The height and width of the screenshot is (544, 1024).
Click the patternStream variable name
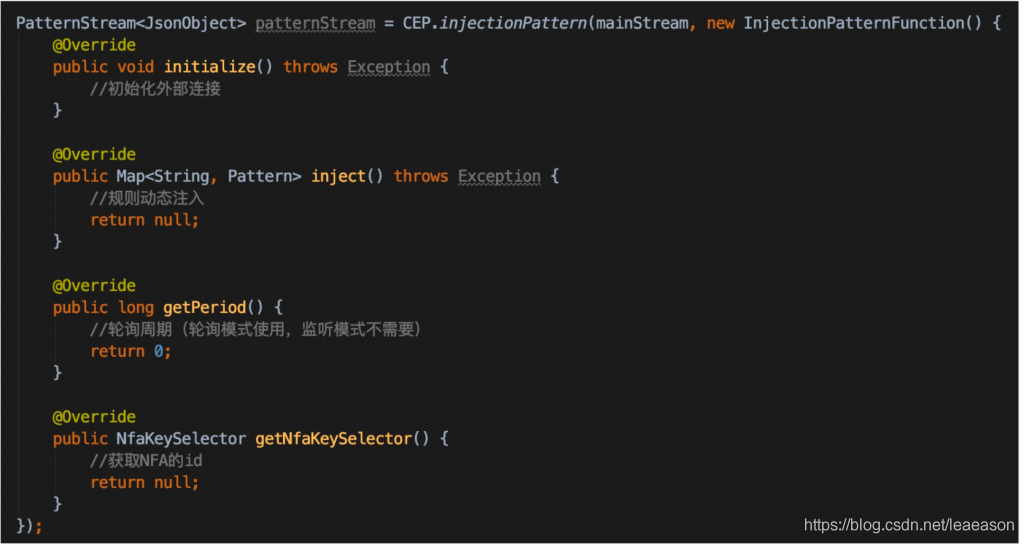[312, 23]
